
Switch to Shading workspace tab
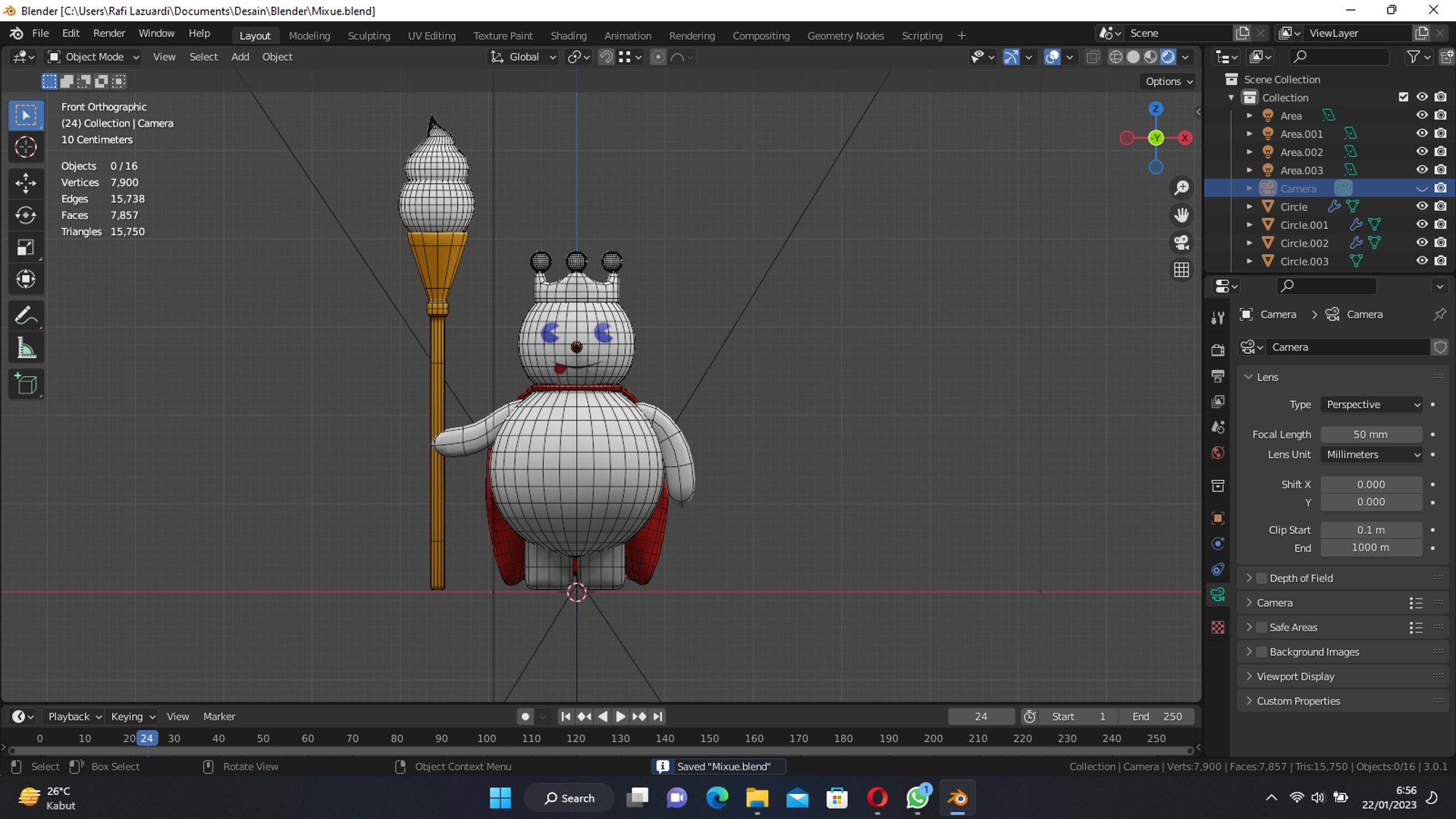pos(569,36)
